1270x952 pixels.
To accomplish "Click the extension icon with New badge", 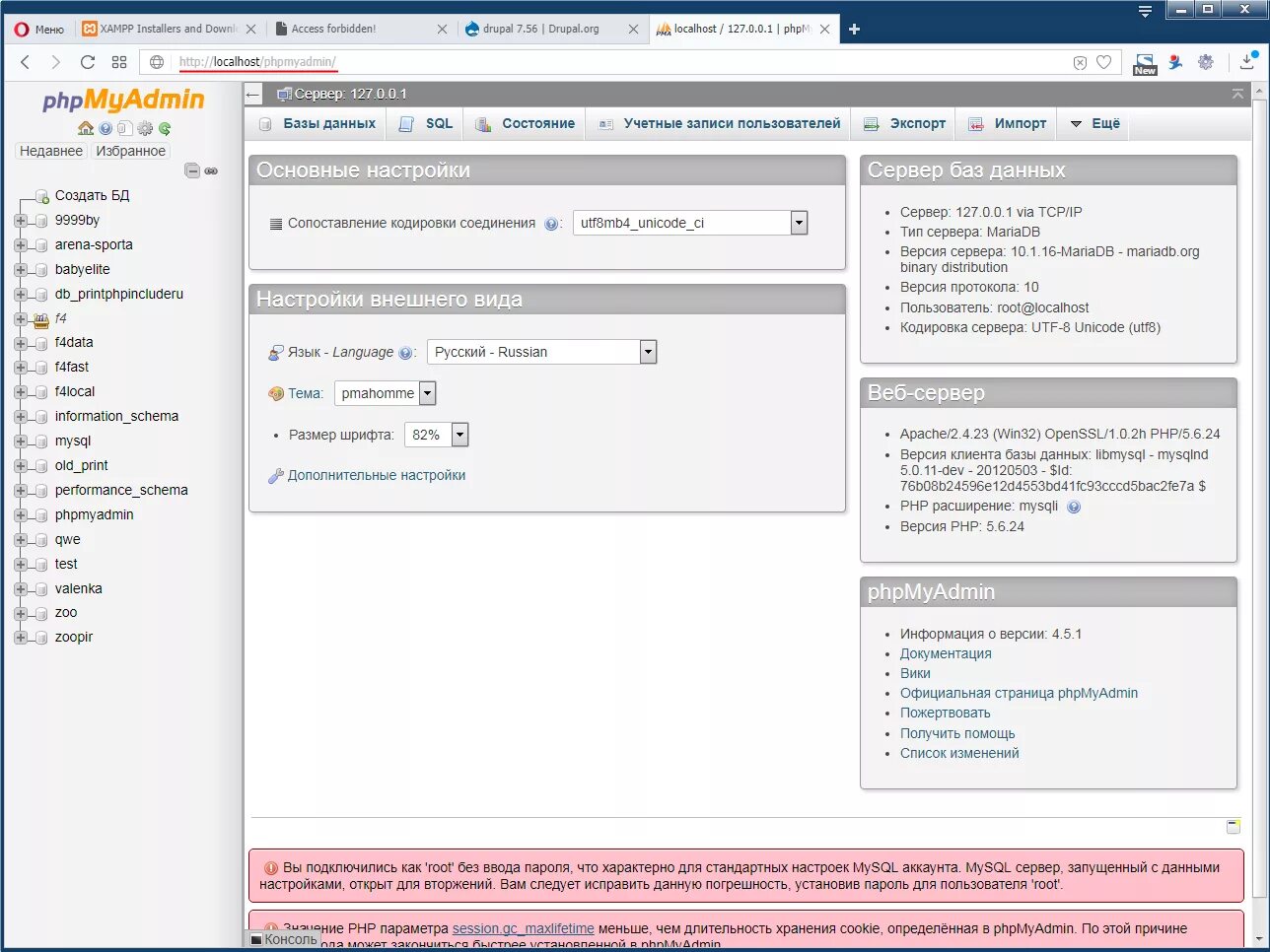I will 1145,64.
